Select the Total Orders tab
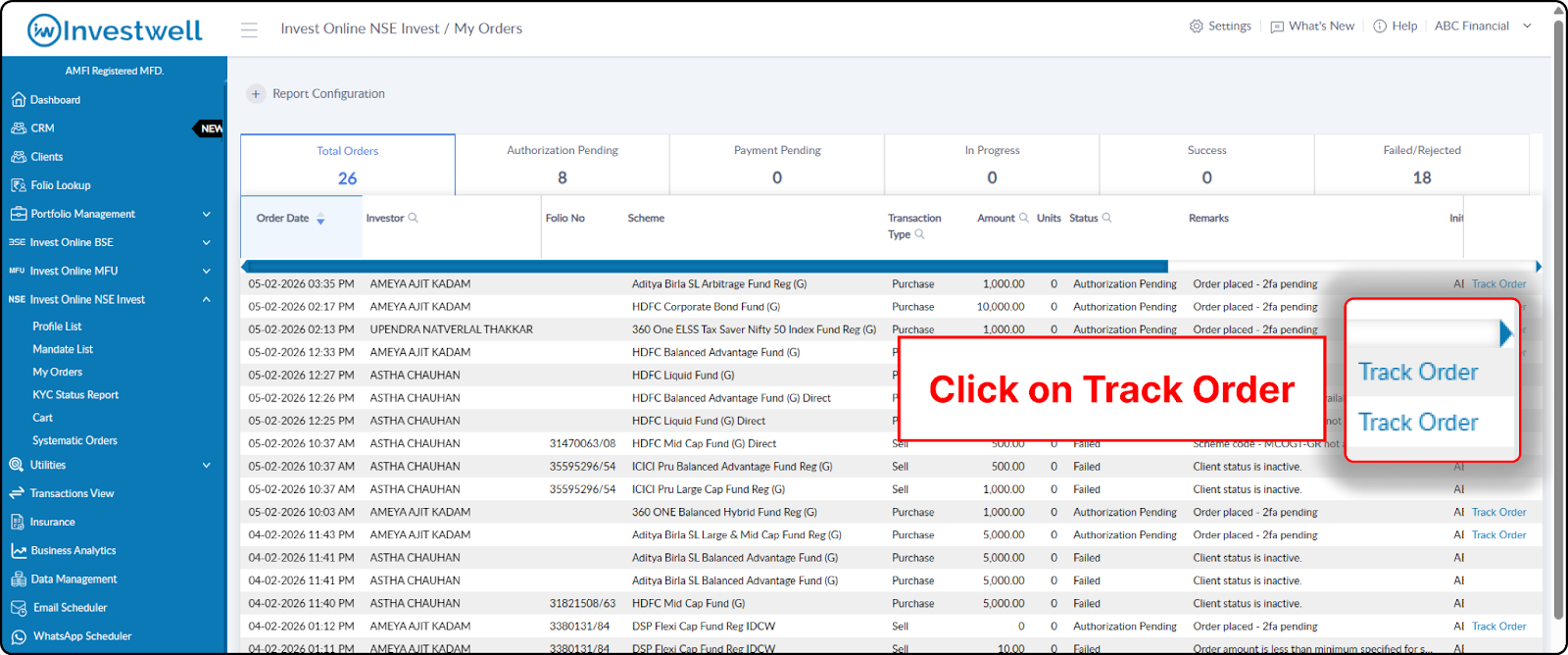This screenshot has height=655, width=1568. pos(348,165)
